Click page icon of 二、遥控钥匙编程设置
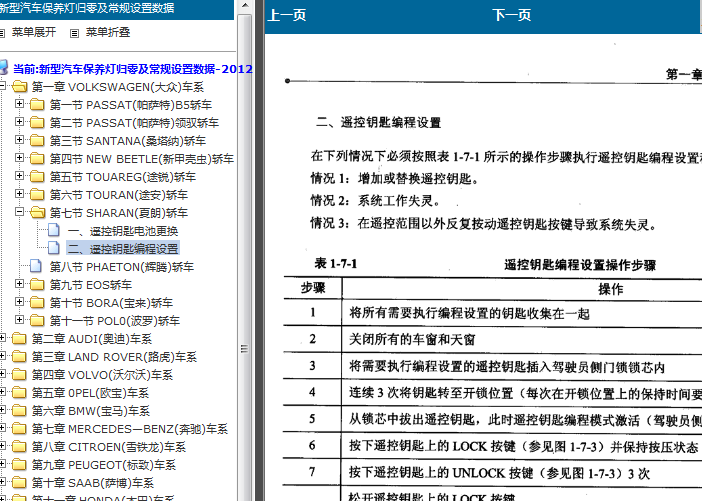The width and height of the screenshot is (702, 501). pos(54,248)
